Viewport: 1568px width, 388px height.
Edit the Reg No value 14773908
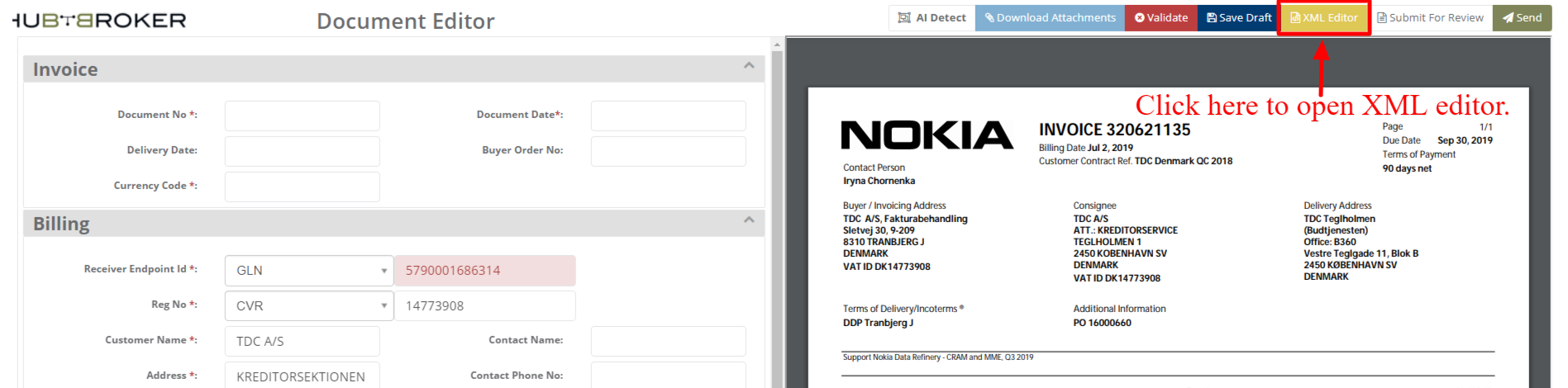pos(484,306)
